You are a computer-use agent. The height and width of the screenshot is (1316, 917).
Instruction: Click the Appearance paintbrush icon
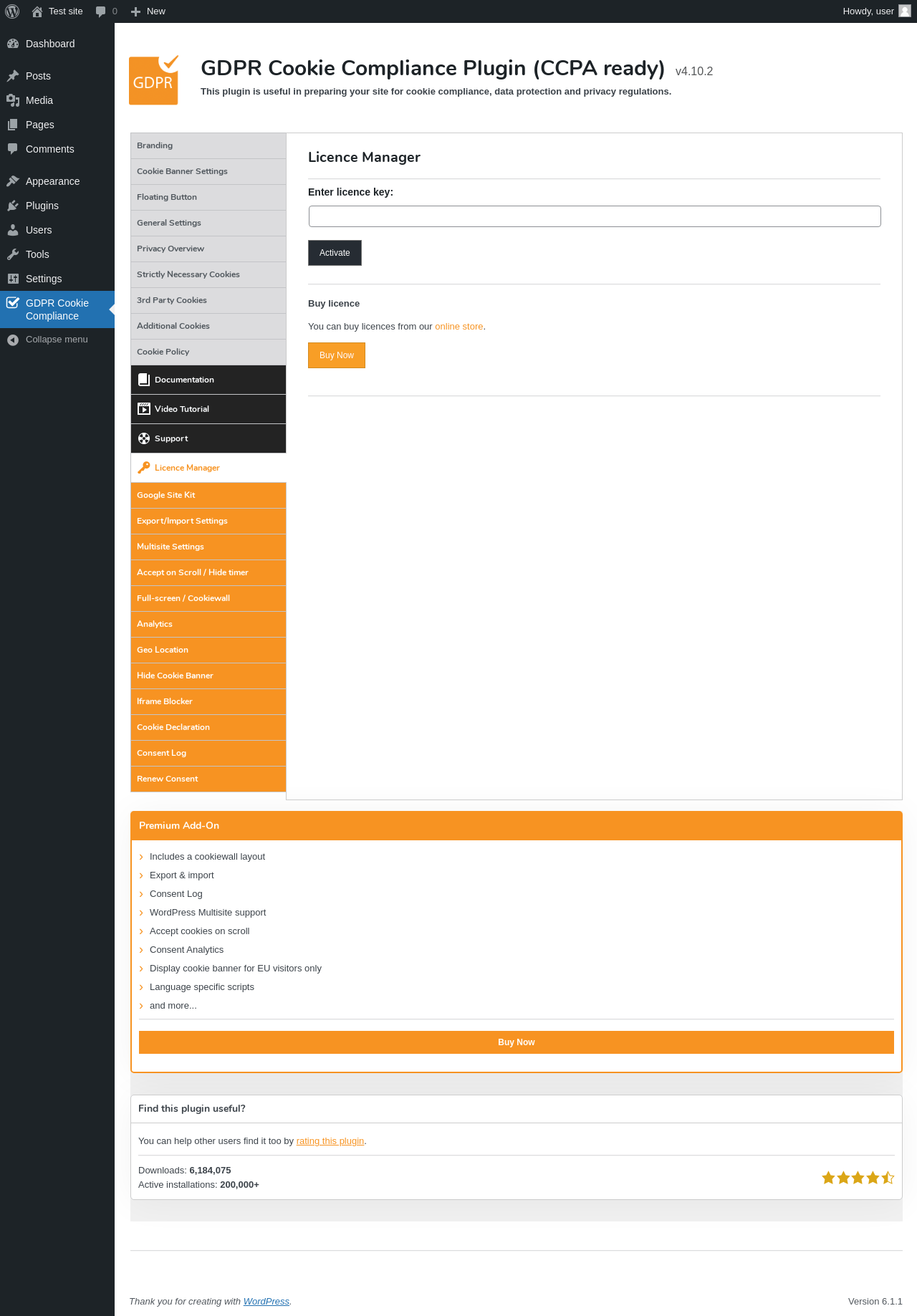[13, 181]
